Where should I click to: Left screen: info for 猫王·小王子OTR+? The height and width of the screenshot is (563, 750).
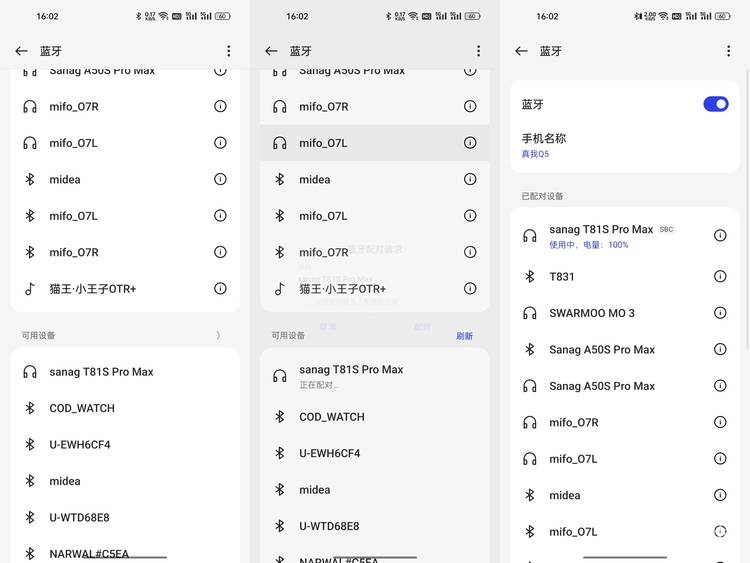(220, 288)
